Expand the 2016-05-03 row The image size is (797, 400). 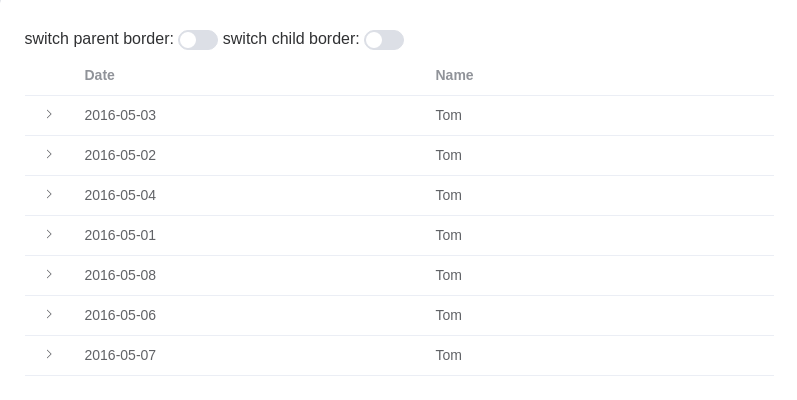49,114
